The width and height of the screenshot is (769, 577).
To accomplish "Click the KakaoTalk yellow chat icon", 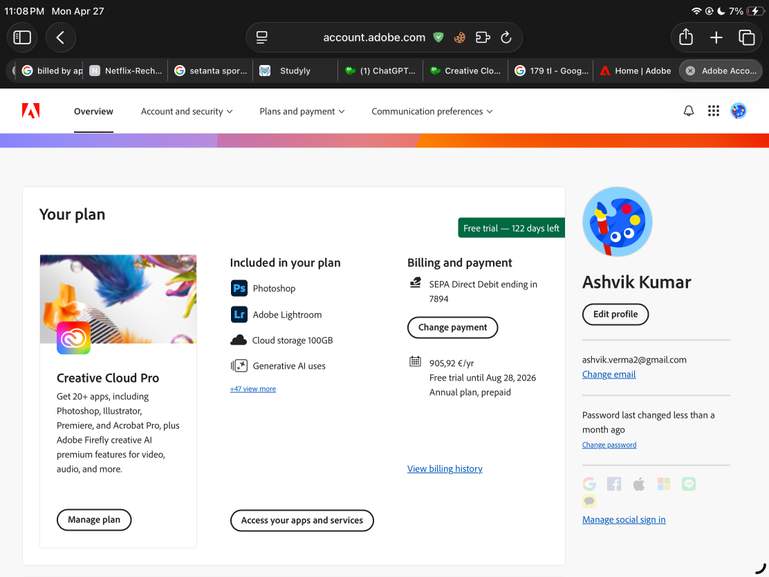I will pyautogui.click(x=589, y=501).
